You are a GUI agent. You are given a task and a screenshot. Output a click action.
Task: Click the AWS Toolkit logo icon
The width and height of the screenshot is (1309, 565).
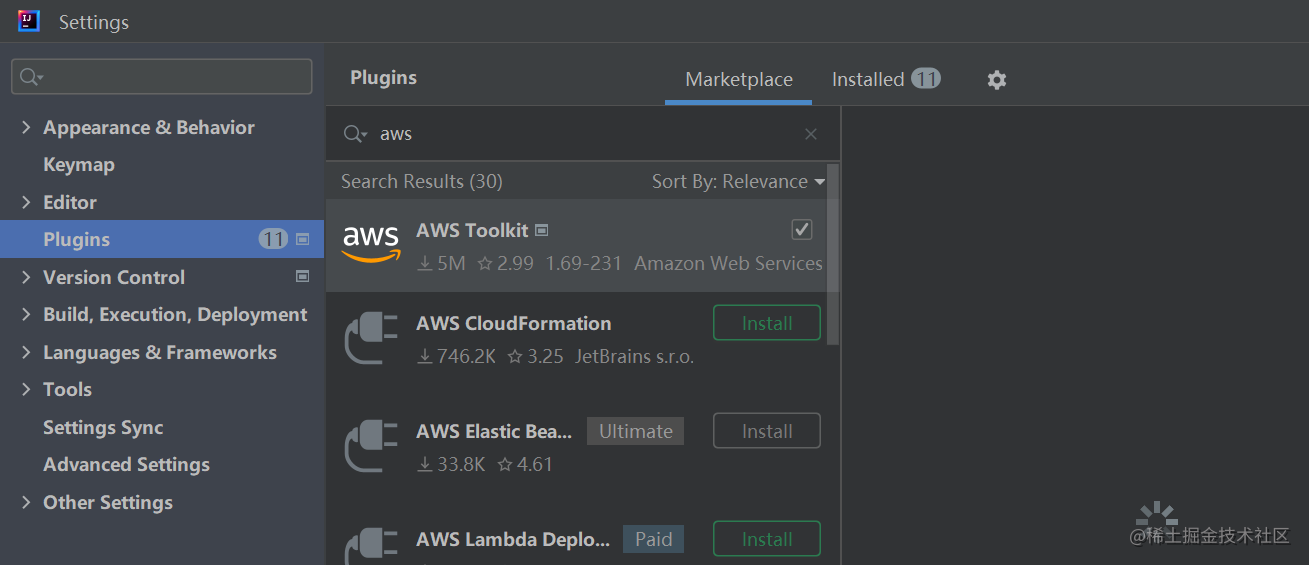[x=371, y=244]
